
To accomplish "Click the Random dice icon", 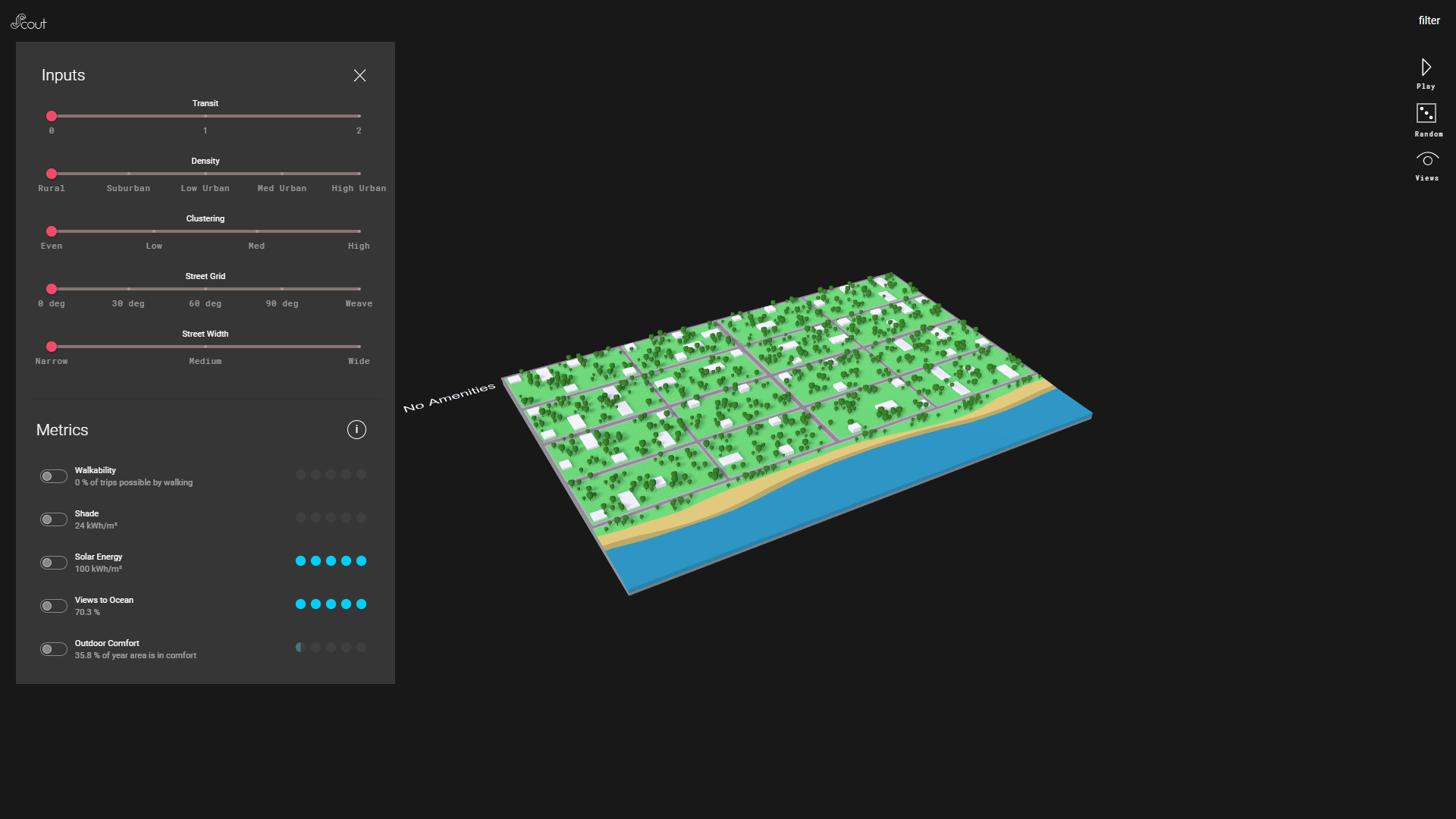I will [x=1426, y=114].
